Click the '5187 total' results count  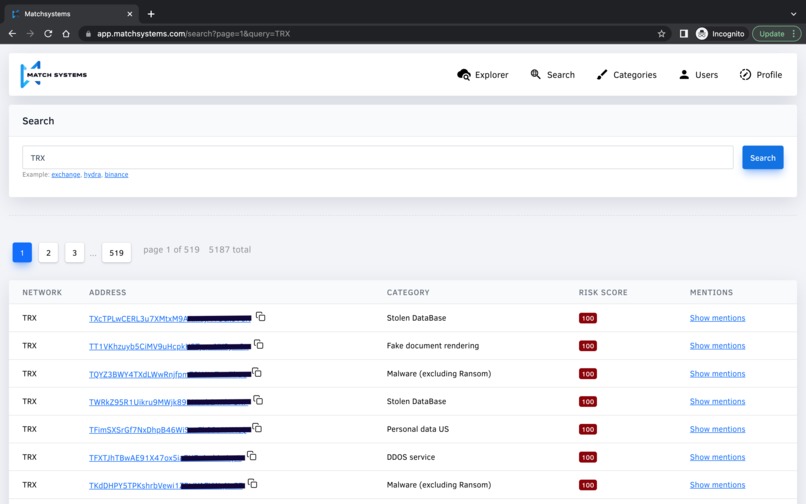click(x=230, y=249)
